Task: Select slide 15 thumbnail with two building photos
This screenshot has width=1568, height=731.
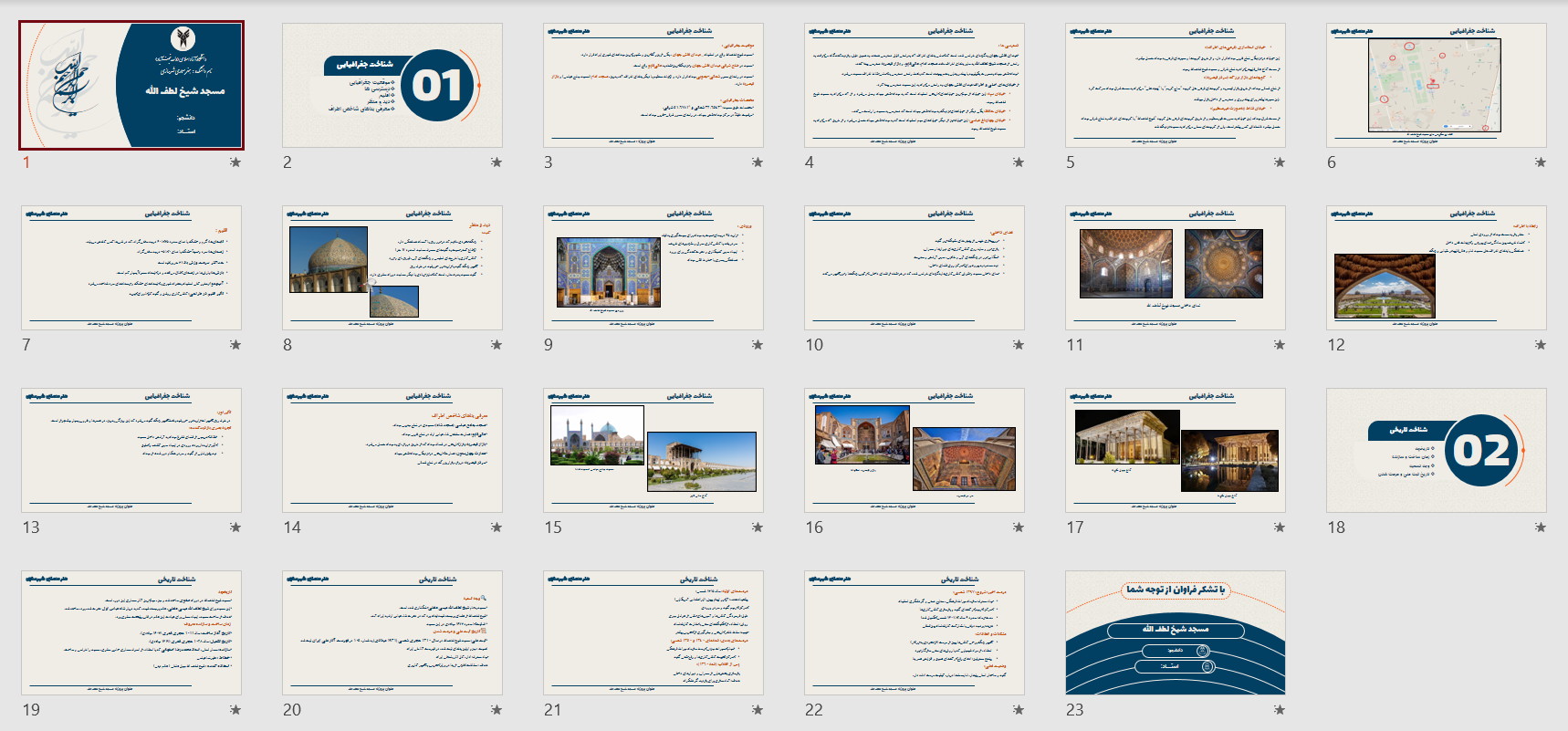Action: click(x=653, y=450)
